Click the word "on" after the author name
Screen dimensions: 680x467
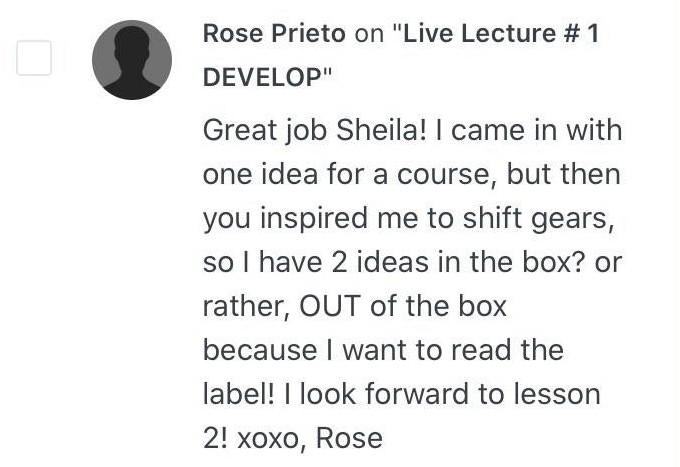[x=369, y=34]
